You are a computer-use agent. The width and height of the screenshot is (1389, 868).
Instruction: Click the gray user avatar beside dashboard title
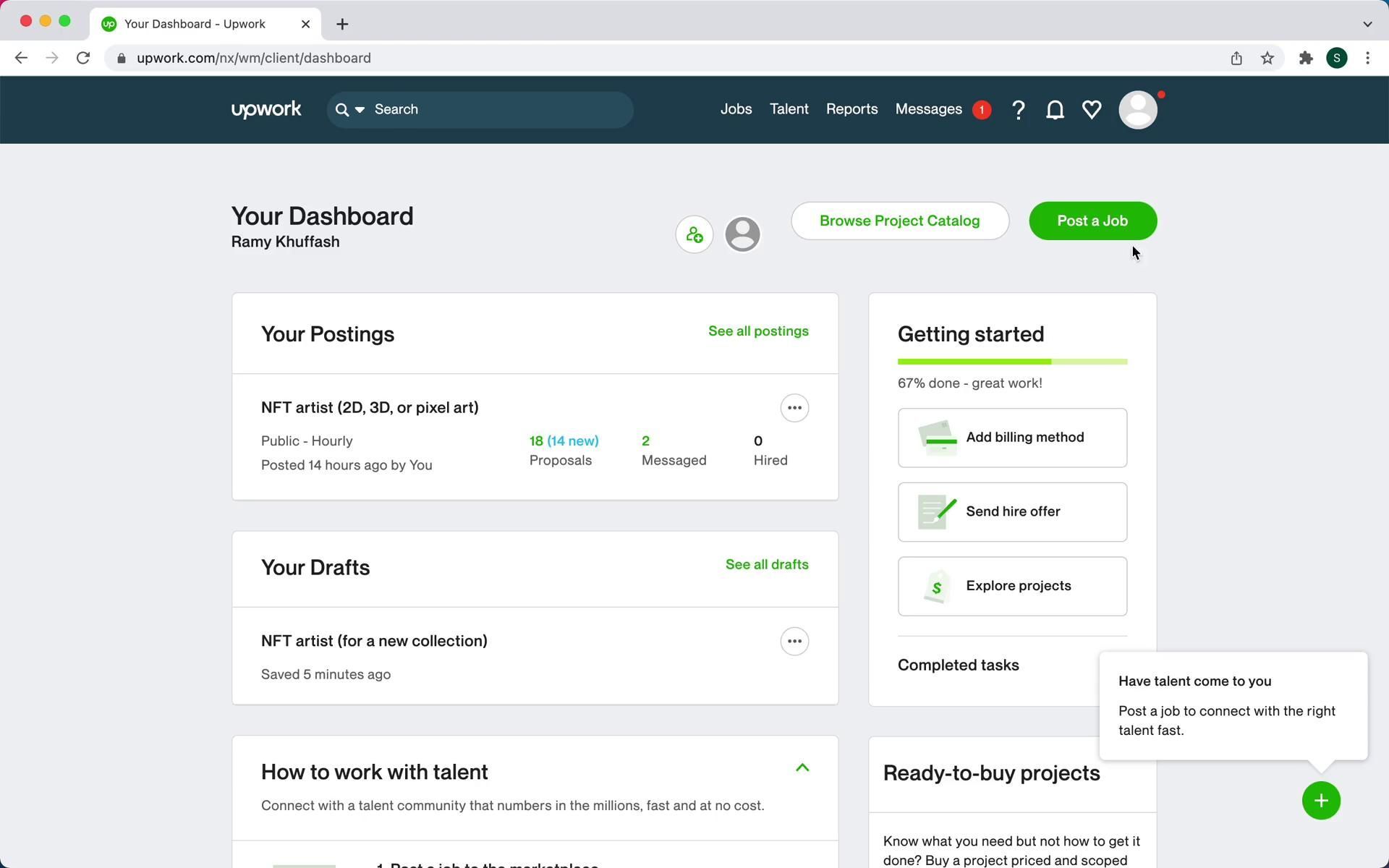point(742,234)
